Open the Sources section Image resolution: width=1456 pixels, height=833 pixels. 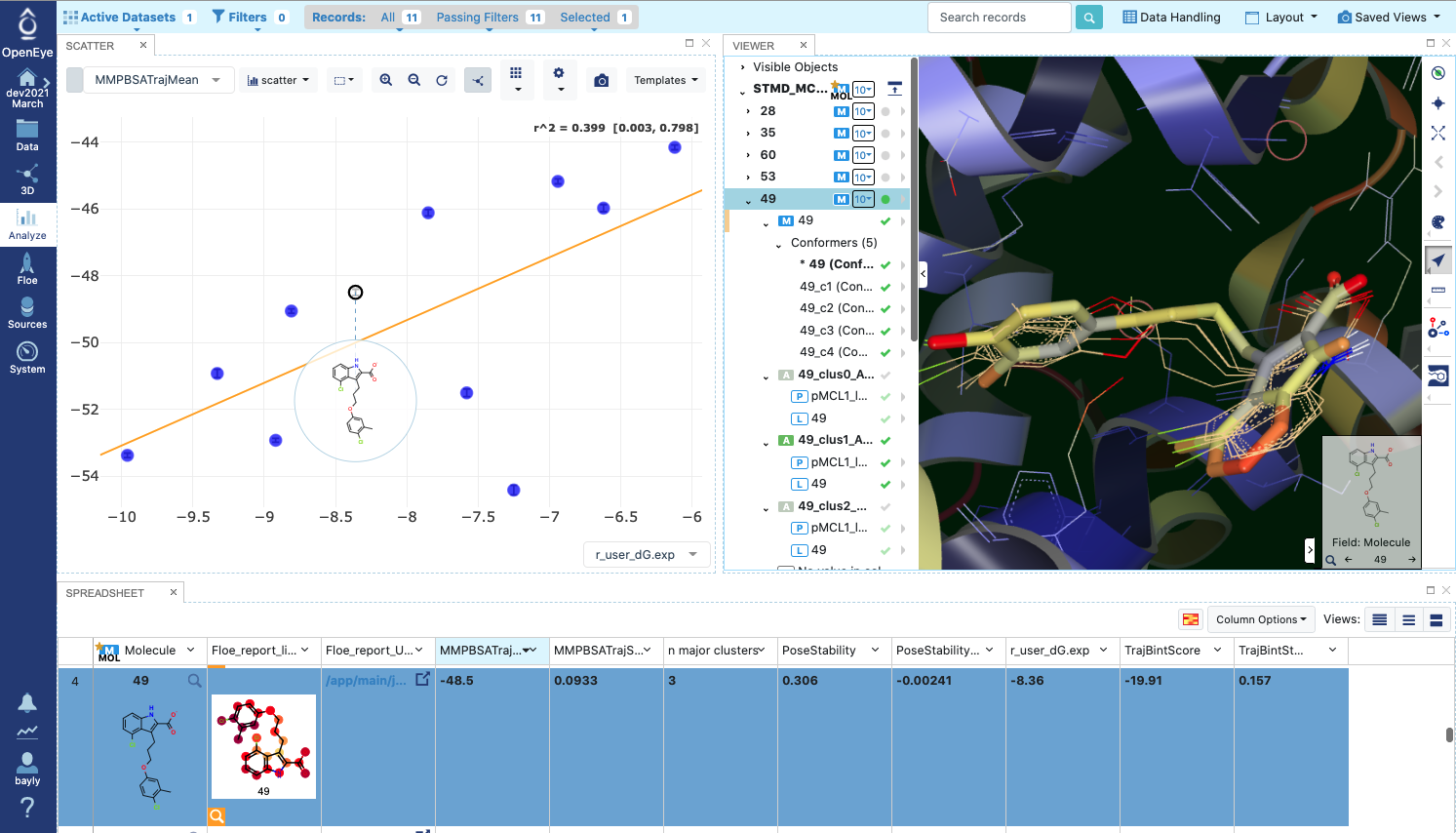click(27, 313)
